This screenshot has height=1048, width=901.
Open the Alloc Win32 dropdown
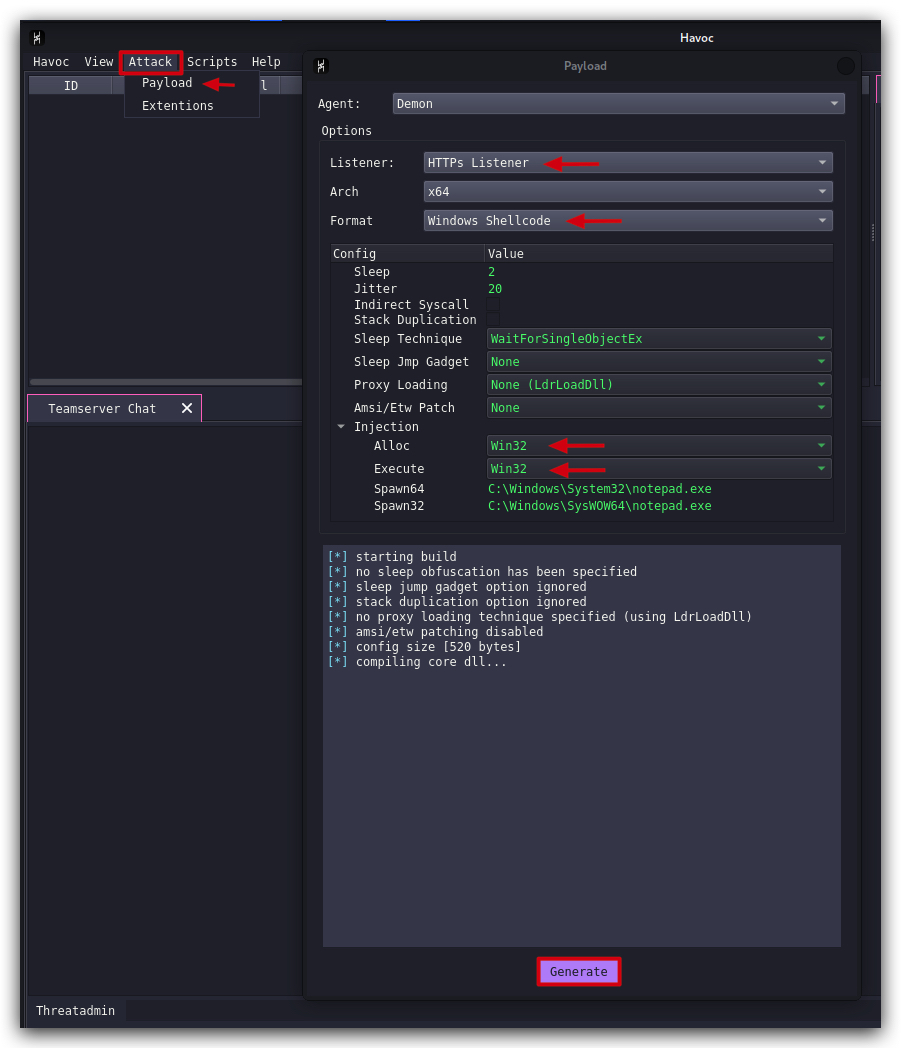(659, 446)
